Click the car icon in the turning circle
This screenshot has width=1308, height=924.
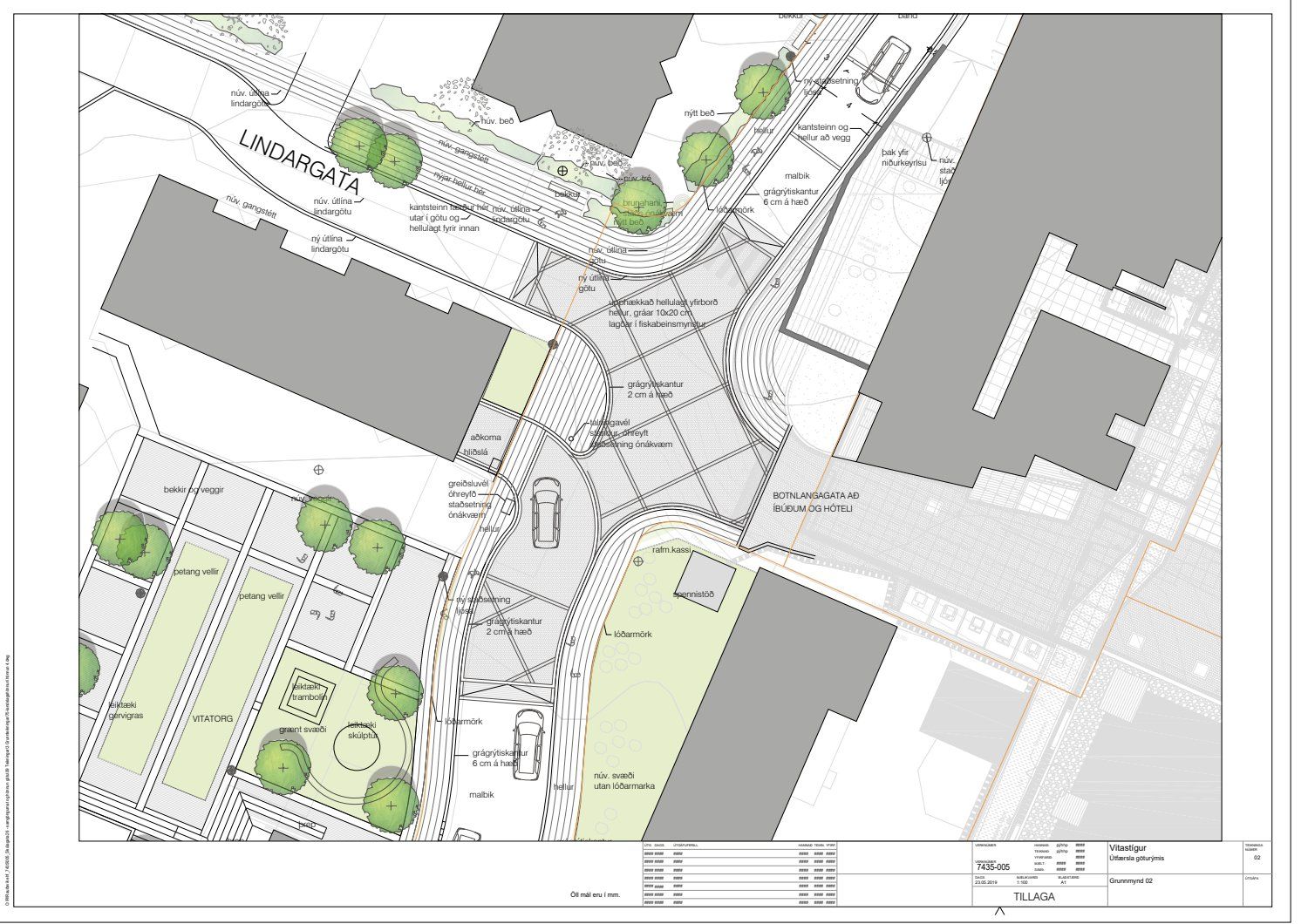pyautogui.click(x=547, y=513)
